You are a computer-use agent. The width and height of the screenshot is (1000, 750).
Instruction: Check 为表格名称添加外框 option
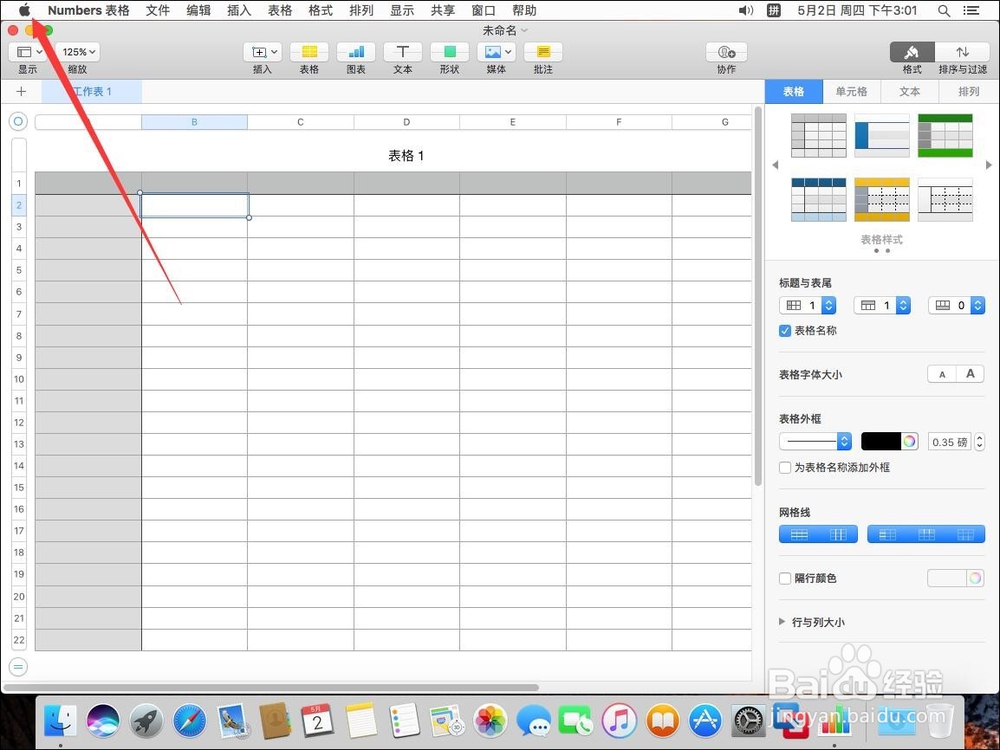785,467
